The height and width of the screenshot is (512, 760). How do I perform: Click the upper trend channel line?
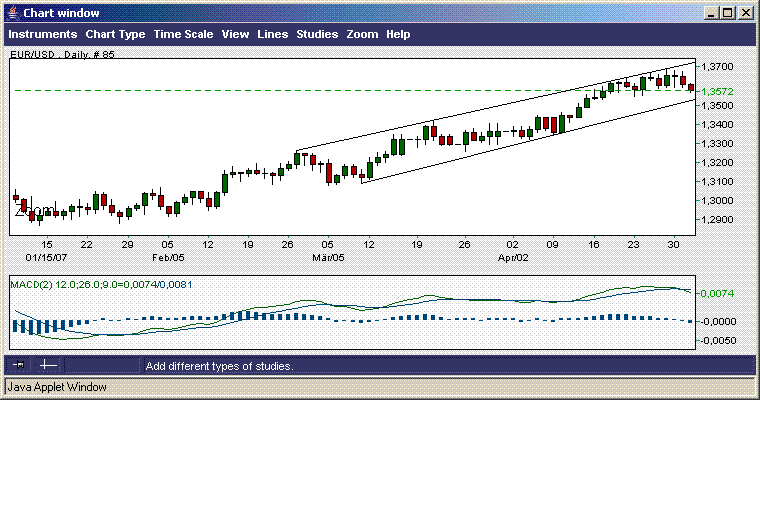(x=495, y=107)
